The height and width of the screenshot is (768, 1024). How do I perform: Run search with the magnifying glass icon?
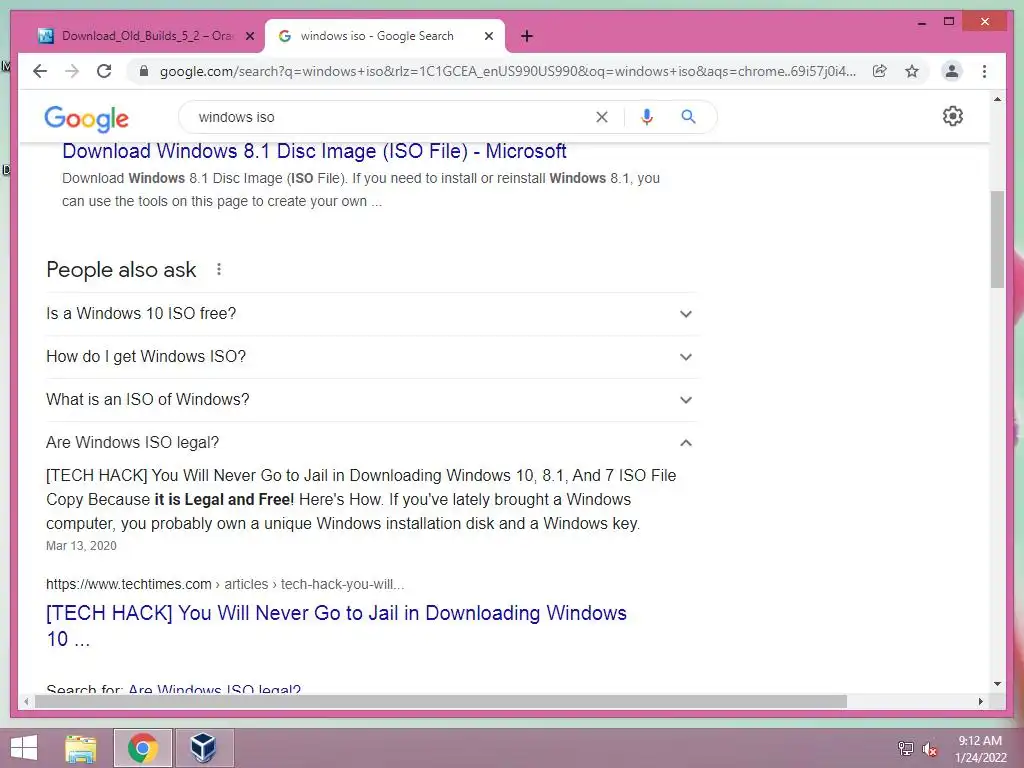coord(688,117)
